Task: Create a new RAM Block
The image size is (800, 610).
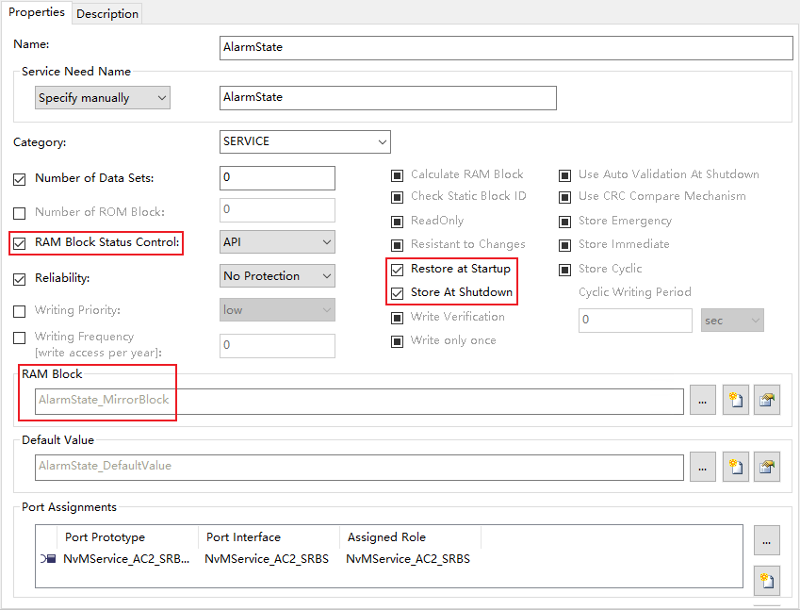Action: pyautogui.click(x=735, y=399)
